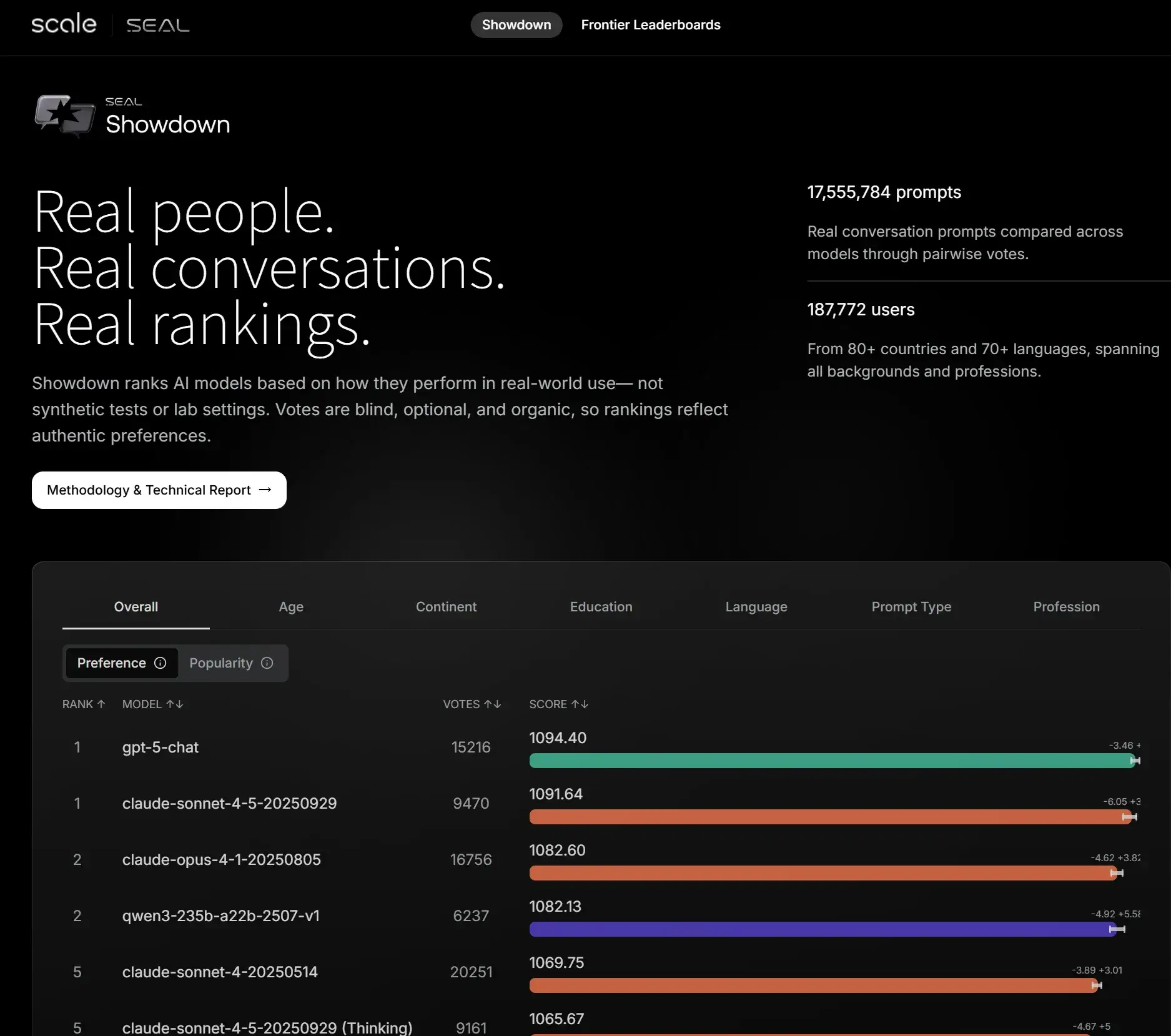Go to Frontier Leaderboards page
Screen dimensions: 1171x1036
[x=650, y=25]
